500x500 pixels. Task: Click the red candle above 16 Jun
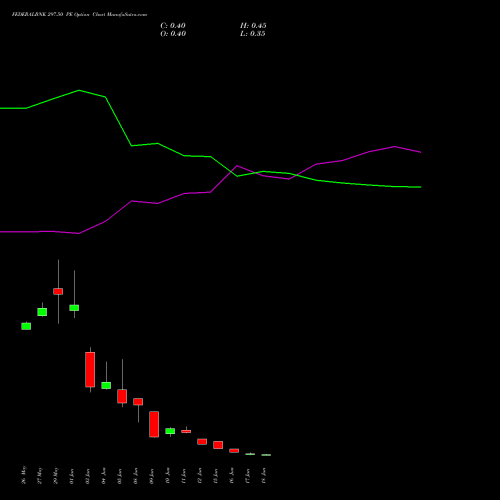pyautogui.click(x=234, y=451)
